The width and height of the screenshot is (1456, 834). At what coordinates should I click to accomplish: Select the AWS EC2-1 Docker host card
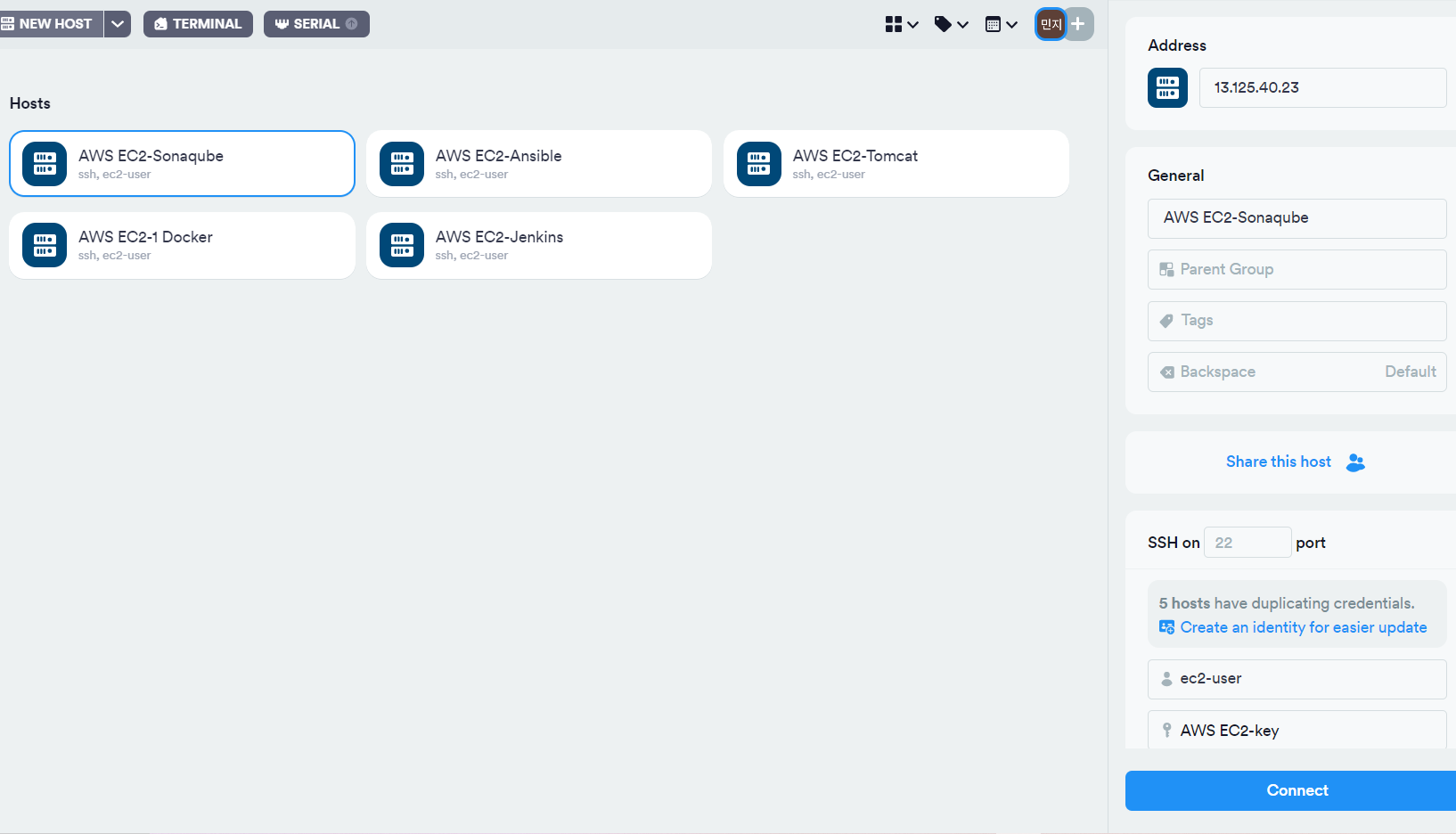182,245
